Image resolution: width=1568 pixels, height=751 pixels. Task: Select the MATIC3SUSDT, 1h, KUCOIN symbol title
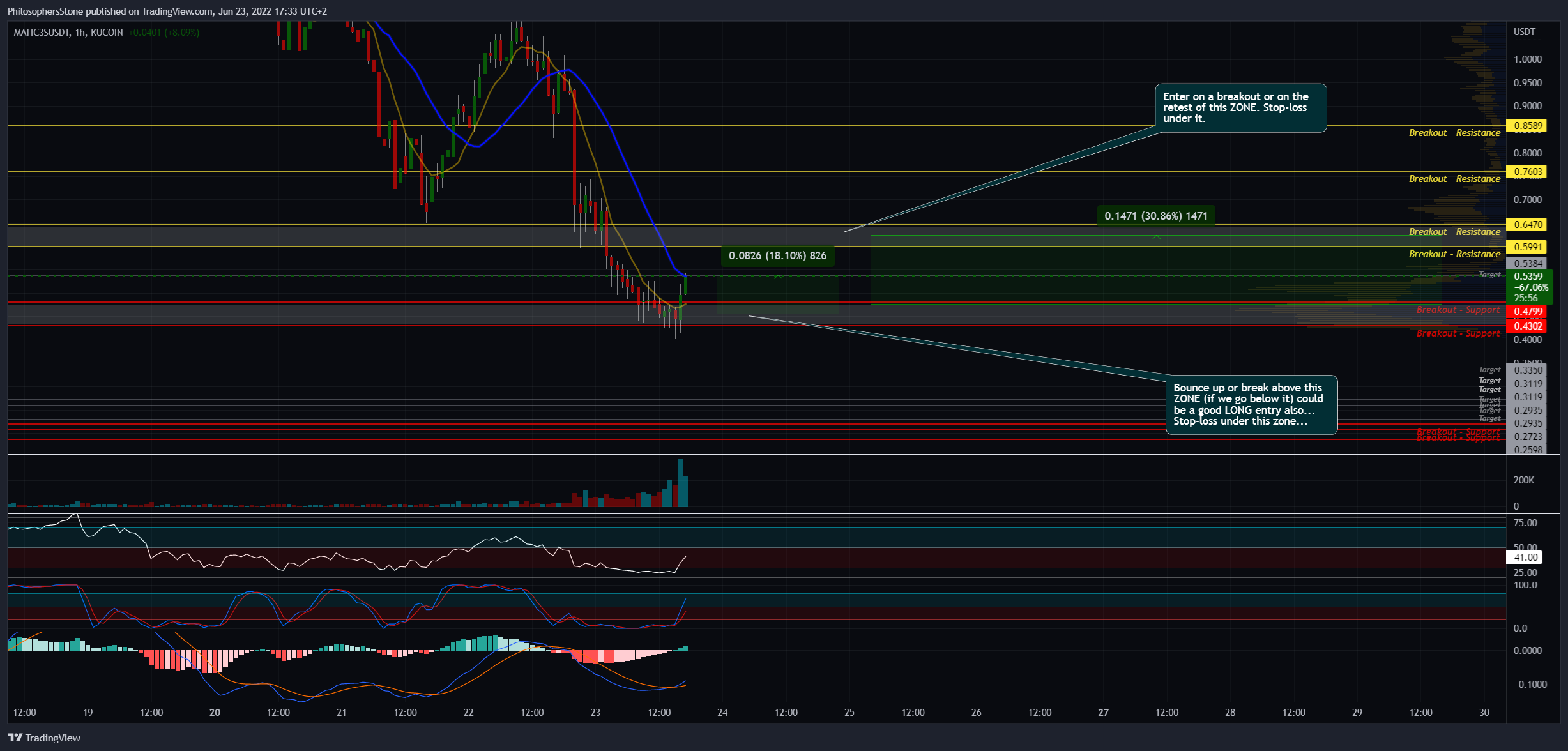pos(68,32)
